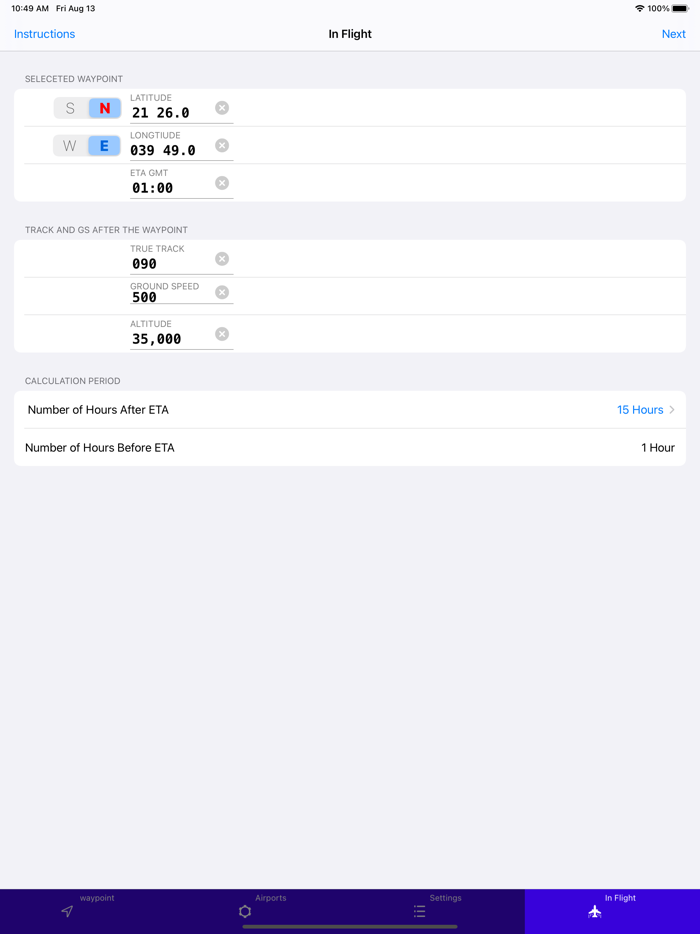Screen dimensions: 700x934
Task: Edit the Ground Speed field showing 500
Action: coord(166,297)
